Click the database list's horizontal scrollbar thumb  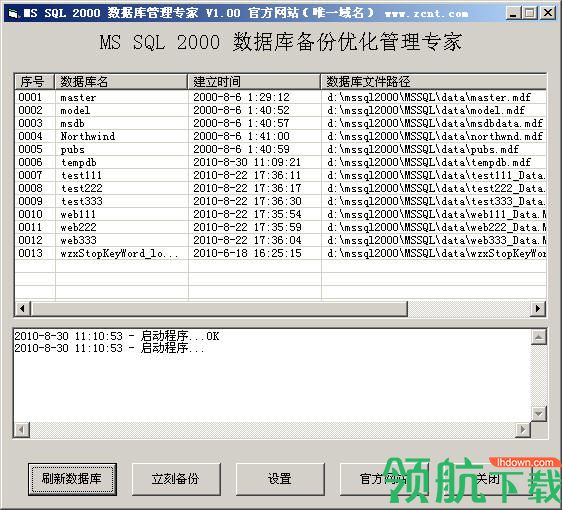coord(219,308)
